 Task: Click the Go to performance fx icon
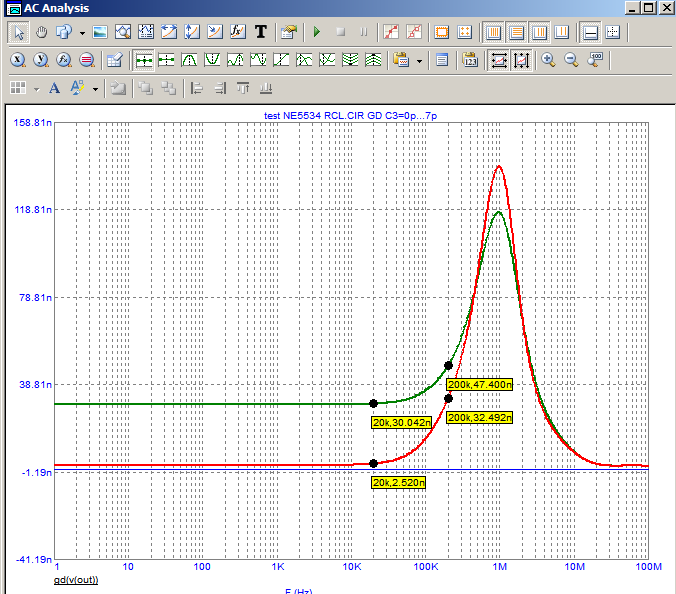click(64, 60)
